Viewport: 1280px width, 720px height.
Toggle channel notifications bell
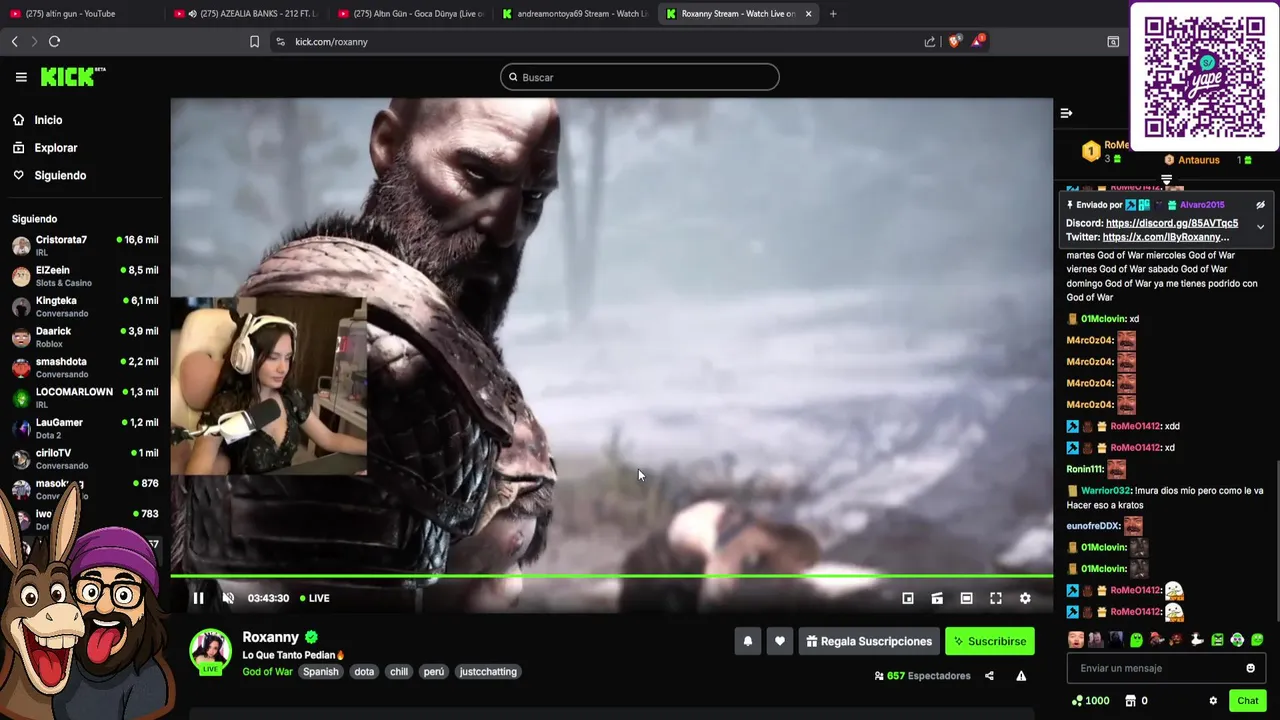(747, 641)
